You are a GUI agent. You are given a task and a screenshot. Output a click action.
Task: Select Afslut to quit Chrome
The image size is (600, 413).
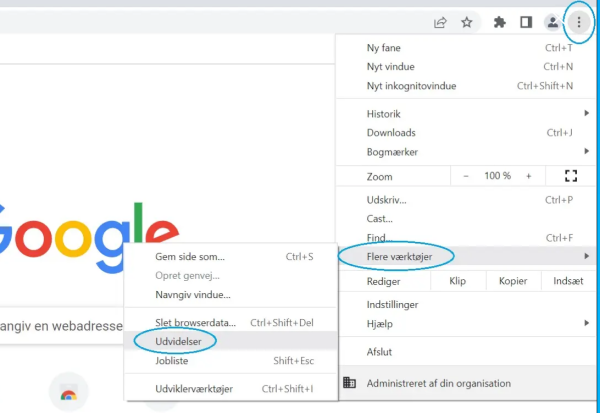(x=466, y=352)
